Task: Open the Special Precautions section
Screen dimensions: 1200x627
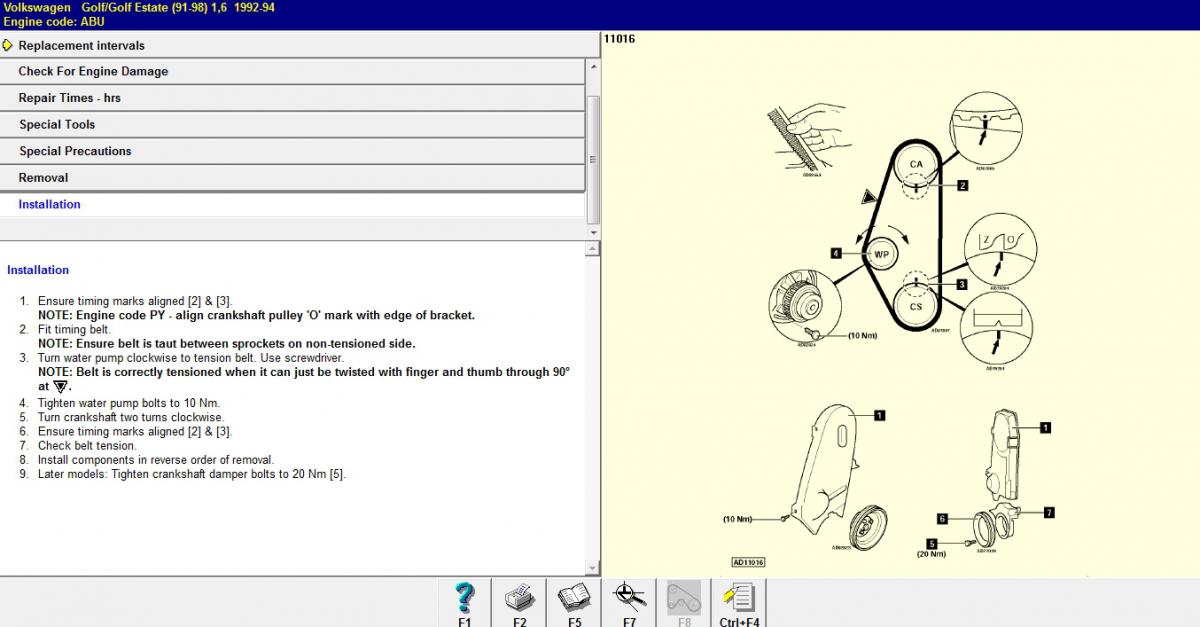Action: [75, 151]
